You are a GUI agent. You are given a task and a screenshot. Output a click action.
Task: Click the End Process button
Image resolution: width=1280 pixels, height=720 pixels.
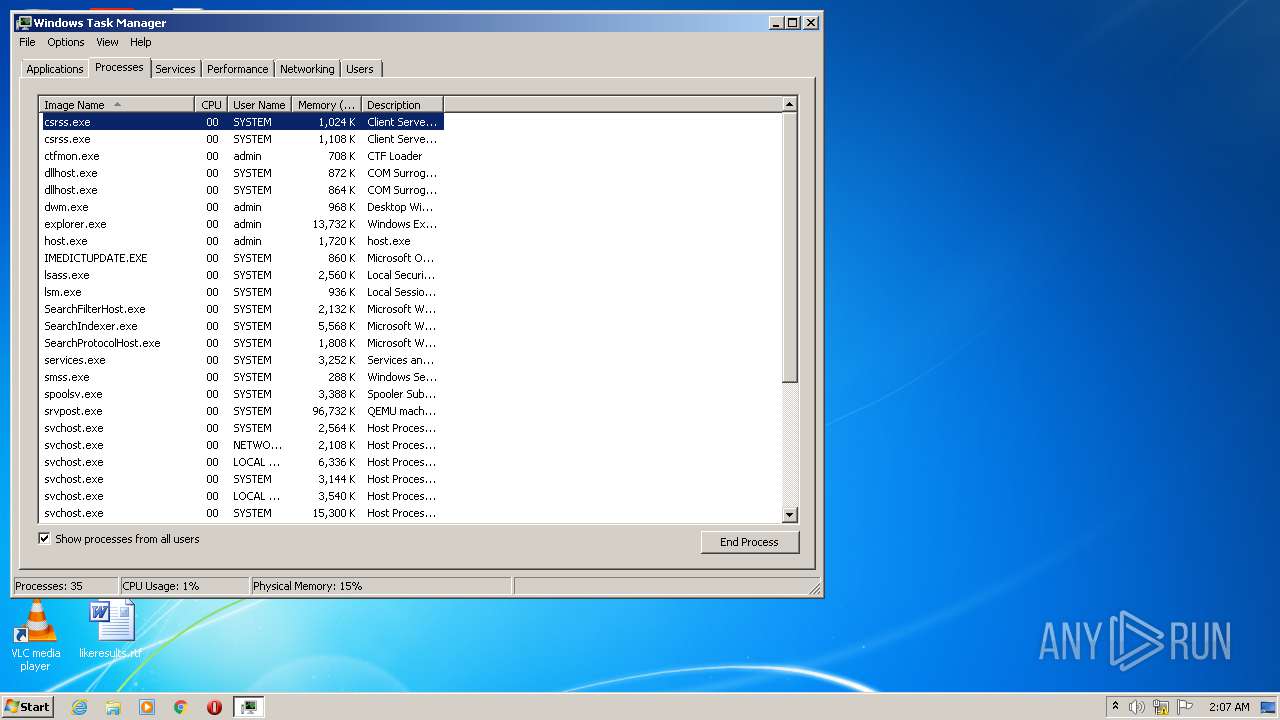(750, 542)
